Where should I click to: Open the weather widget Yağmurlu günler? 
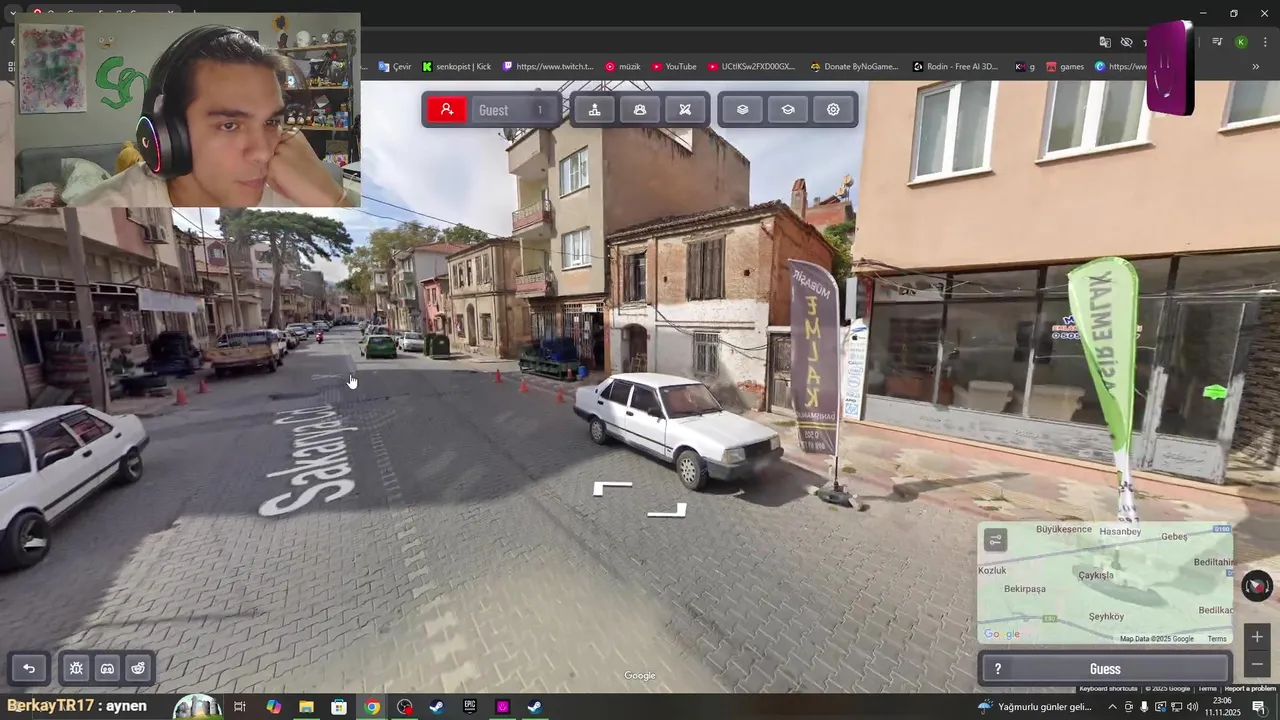pos(1035,707)
